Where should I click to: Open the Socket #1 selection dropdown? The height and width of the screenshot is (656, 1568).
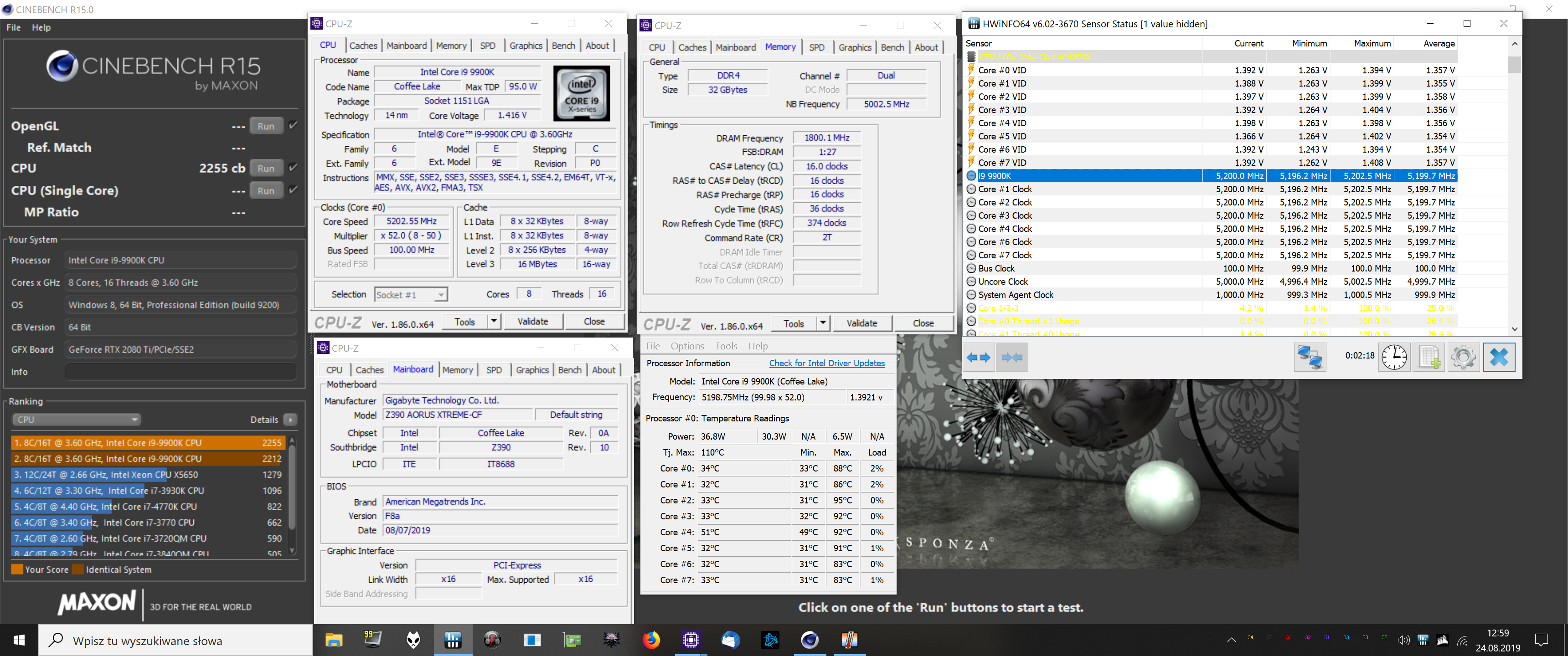click(411, 295)
